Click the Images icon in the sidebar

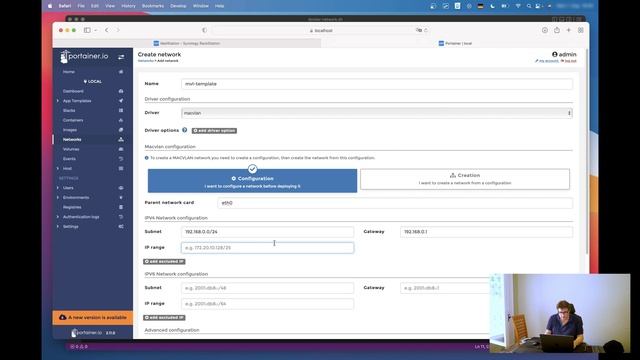pyautogui.click(x=121, y=130)
